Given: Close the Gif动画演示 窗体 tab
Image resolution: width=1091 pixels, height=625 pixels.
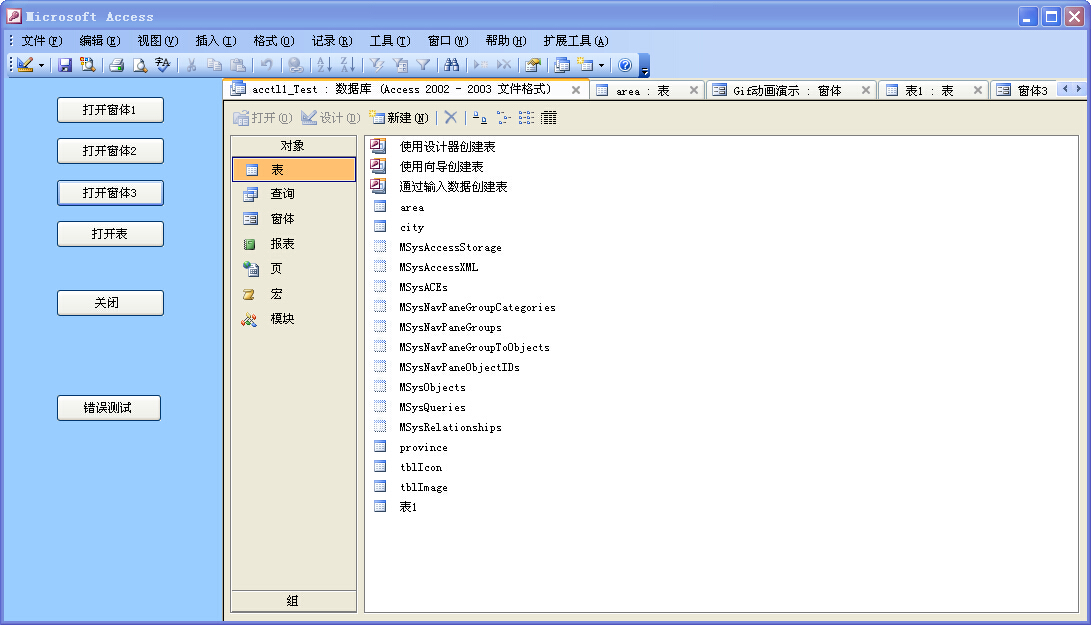Looking at the screenshot, I should tap(866, 90).
